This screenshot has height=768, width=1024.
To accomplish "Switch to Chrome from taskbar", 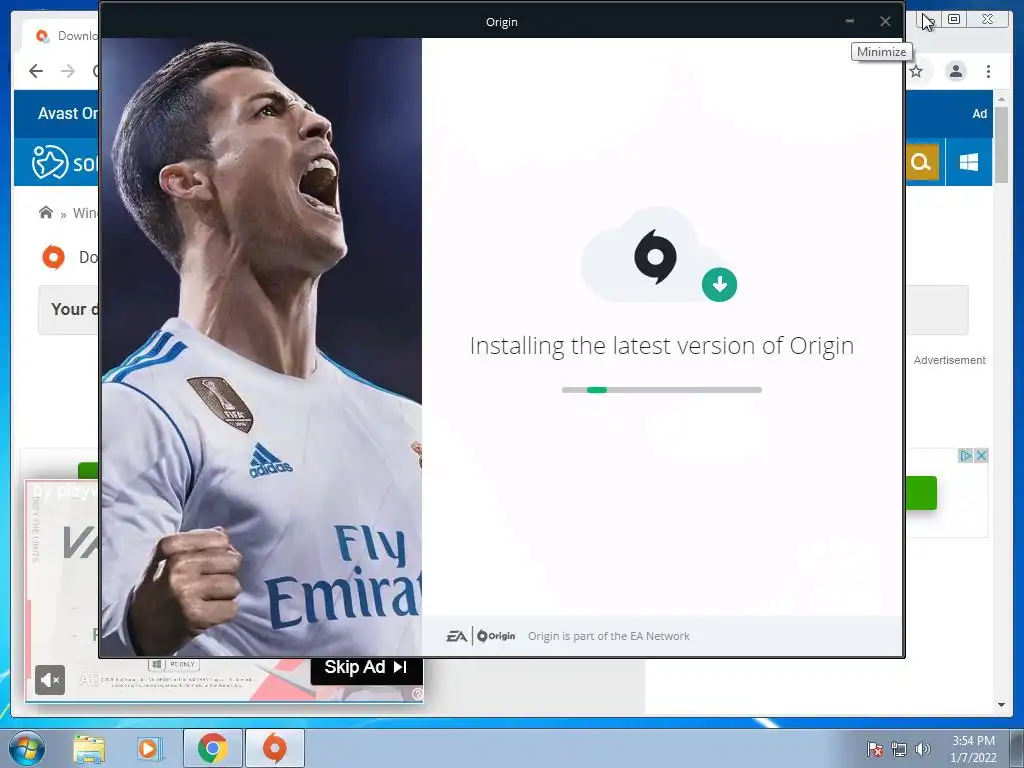I will (212, 748).
